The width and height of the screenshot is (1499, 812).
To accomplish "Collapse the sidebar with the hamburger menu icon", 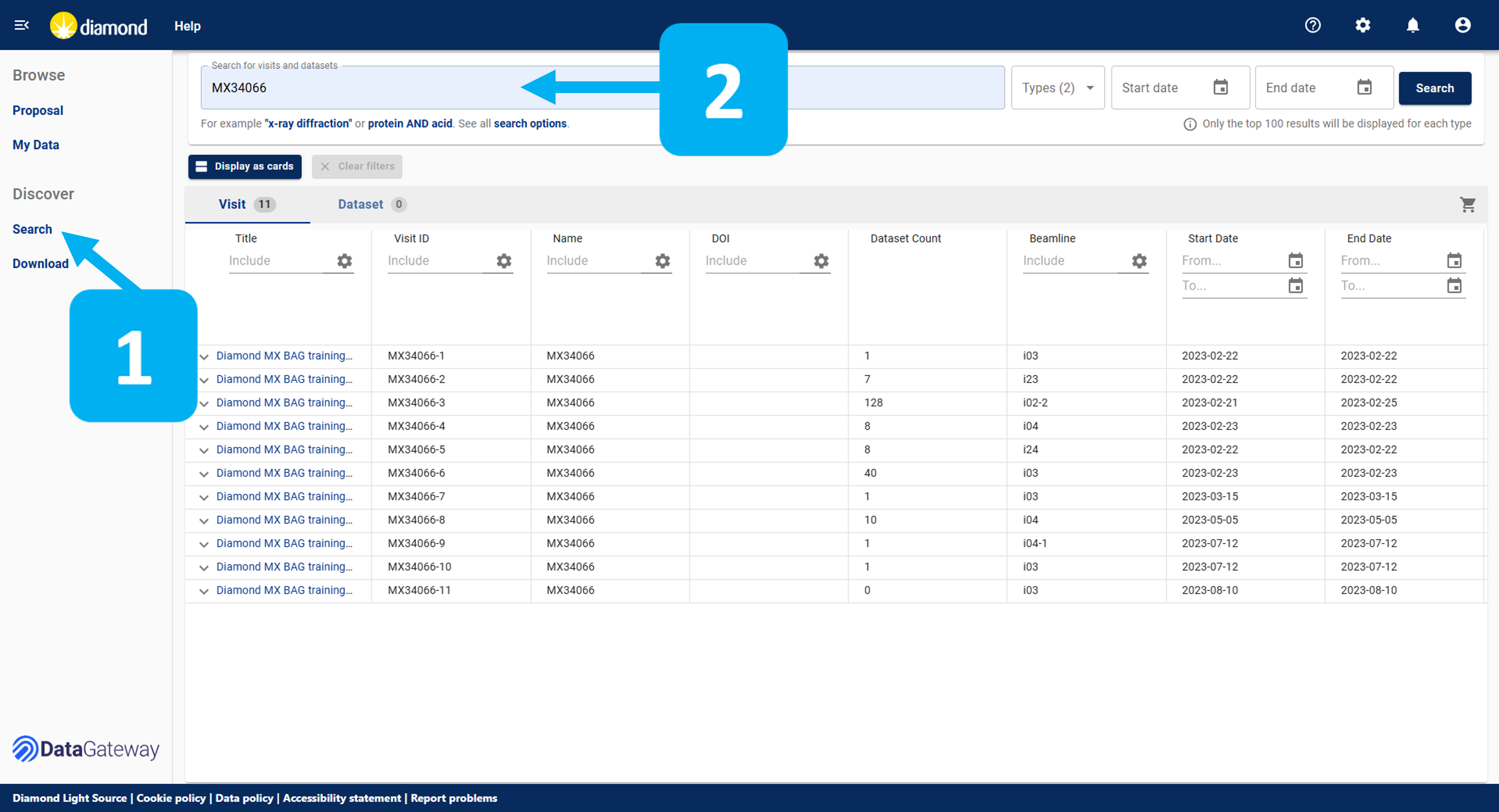I will click(x=21, y=25).
